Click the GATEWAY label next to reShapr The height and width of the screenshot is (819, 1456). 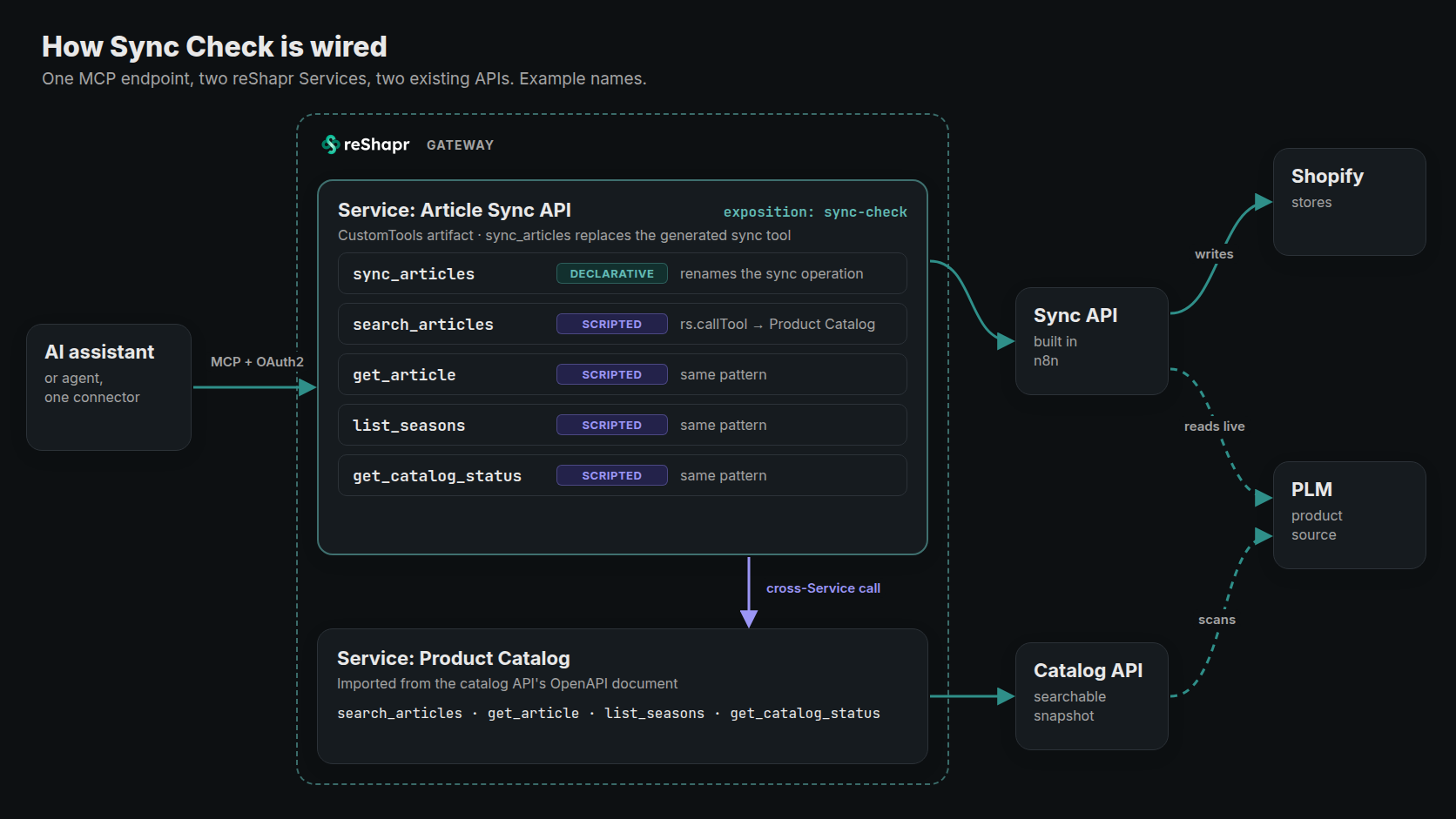click(x=460, y=145)
